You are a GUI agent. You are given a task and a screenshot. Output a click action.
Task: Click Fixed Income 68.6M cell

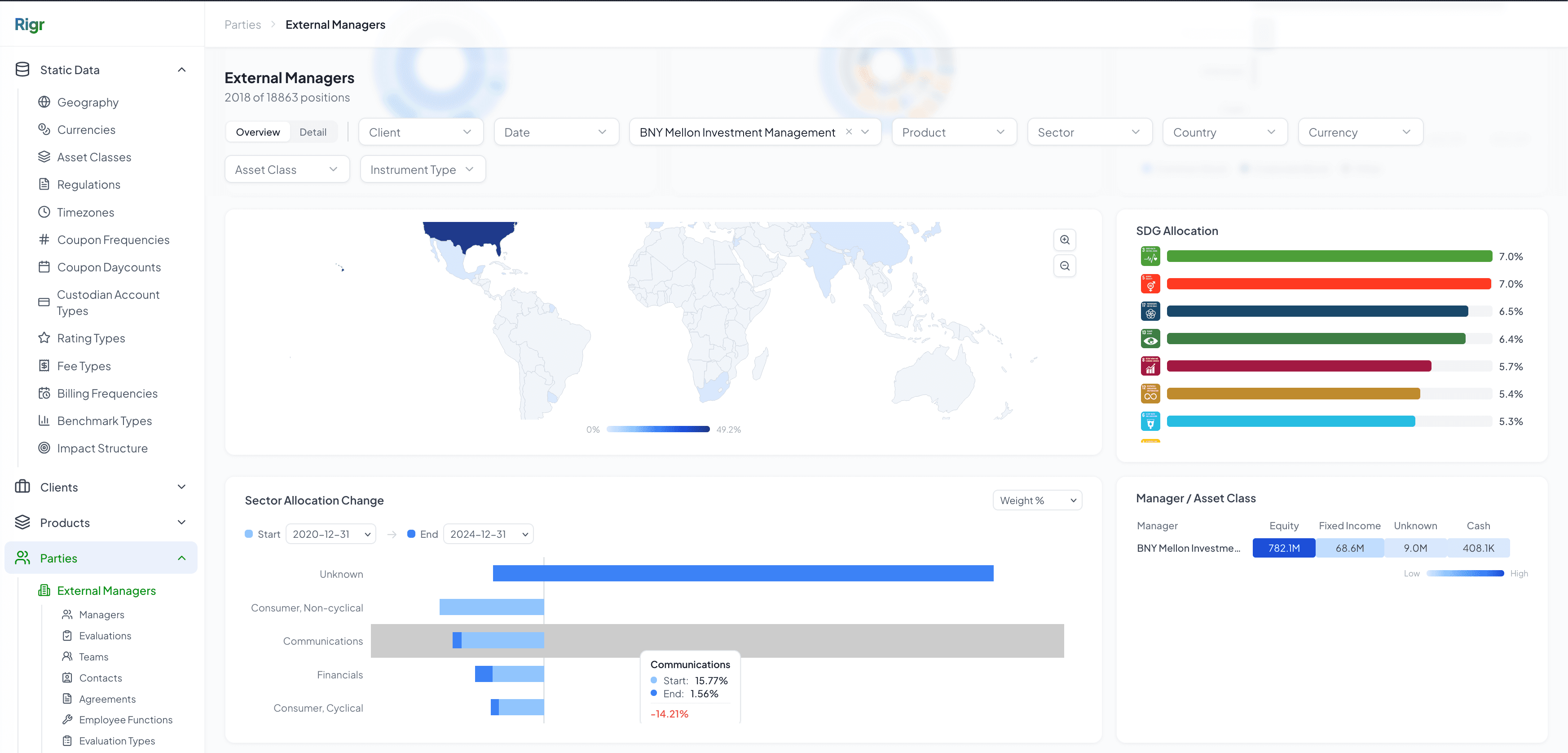coord(1349,548)
